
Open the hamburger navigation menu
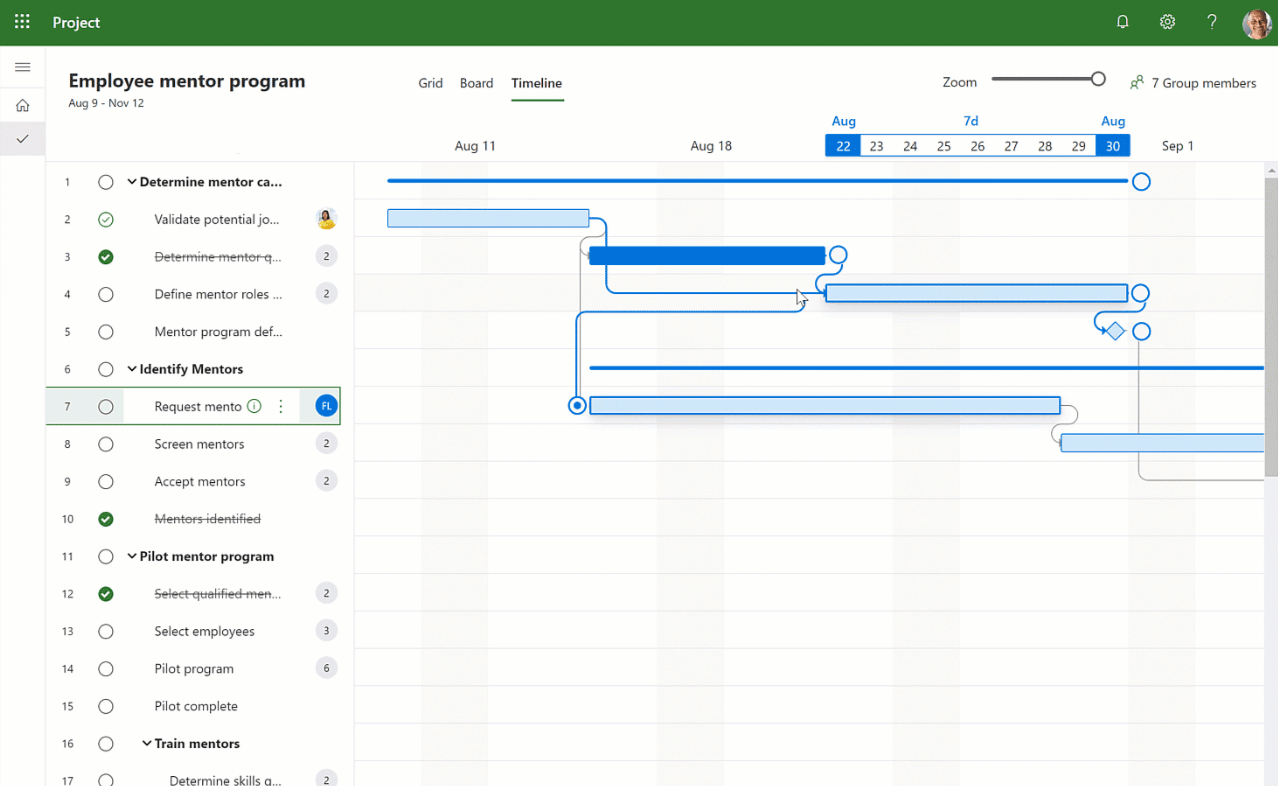22,67
